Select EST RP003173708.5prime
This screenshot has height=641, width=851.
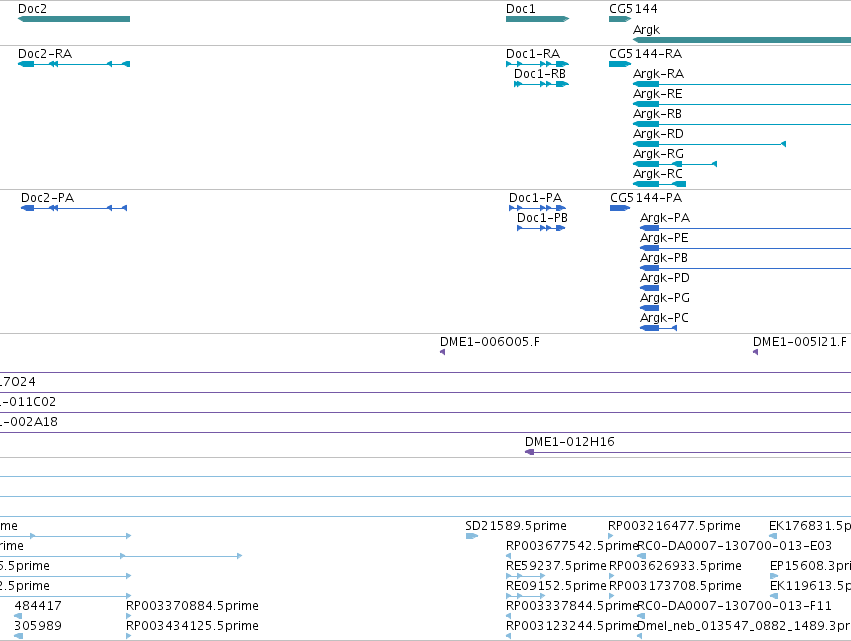[x=612, y=596]
